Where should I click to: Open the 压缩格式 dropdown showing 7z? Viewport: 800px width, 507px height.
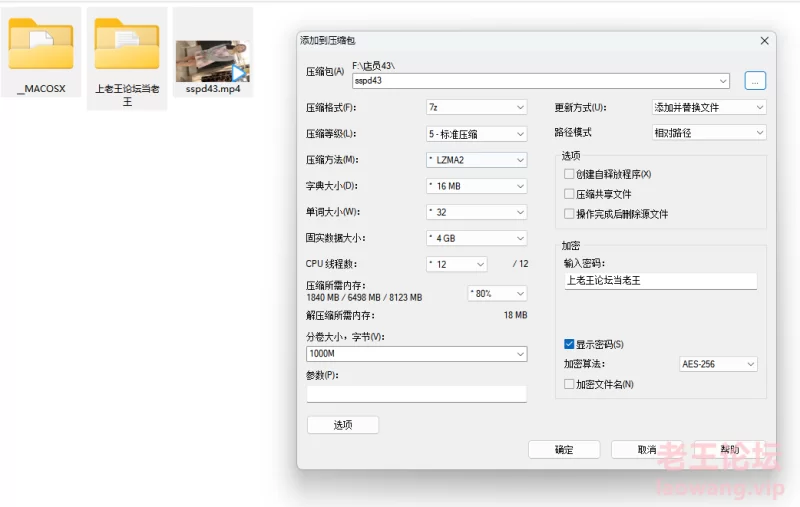tap(476, 107)
